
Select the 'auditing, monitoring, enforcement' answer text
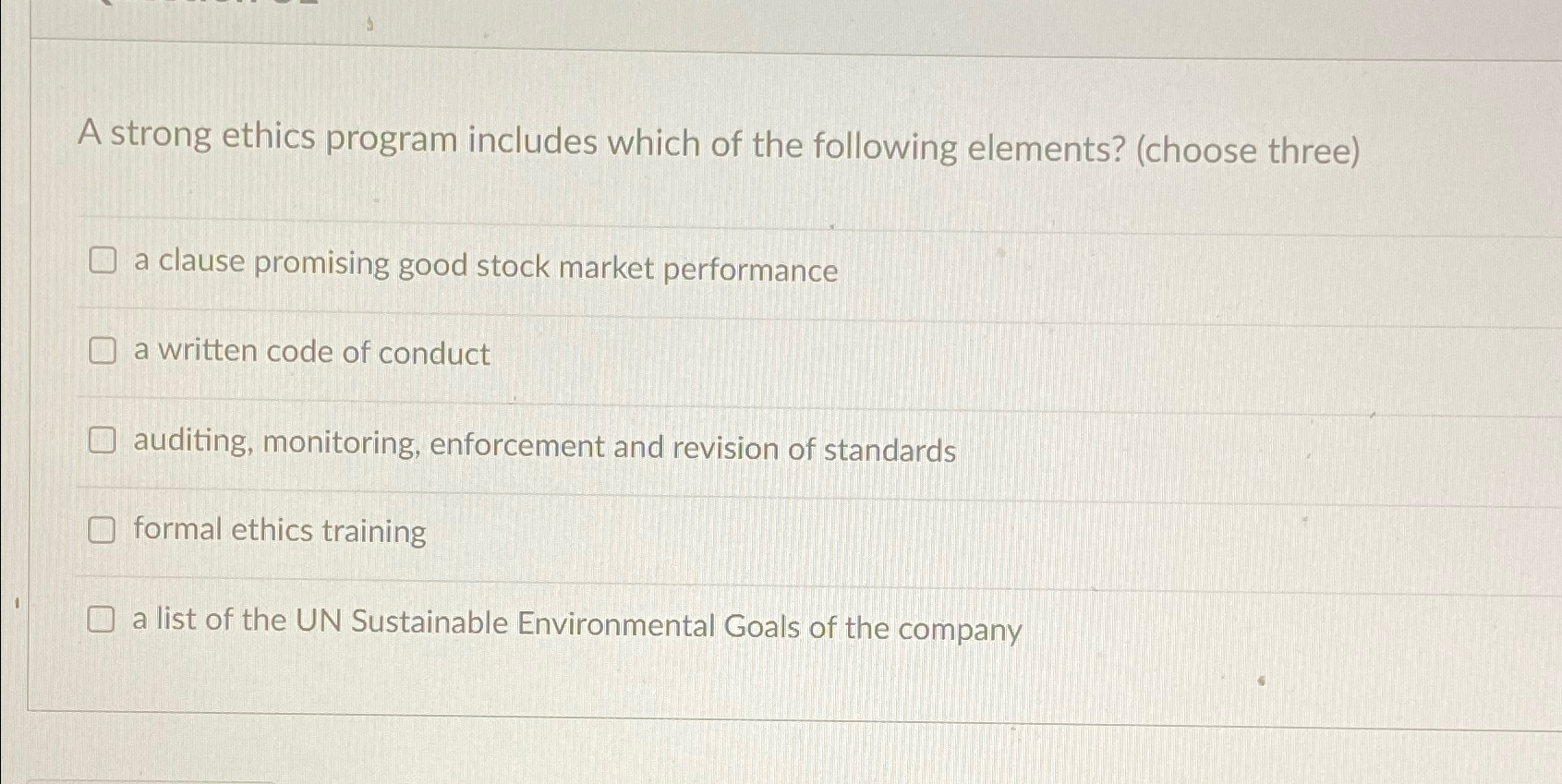tap(543, 449)
